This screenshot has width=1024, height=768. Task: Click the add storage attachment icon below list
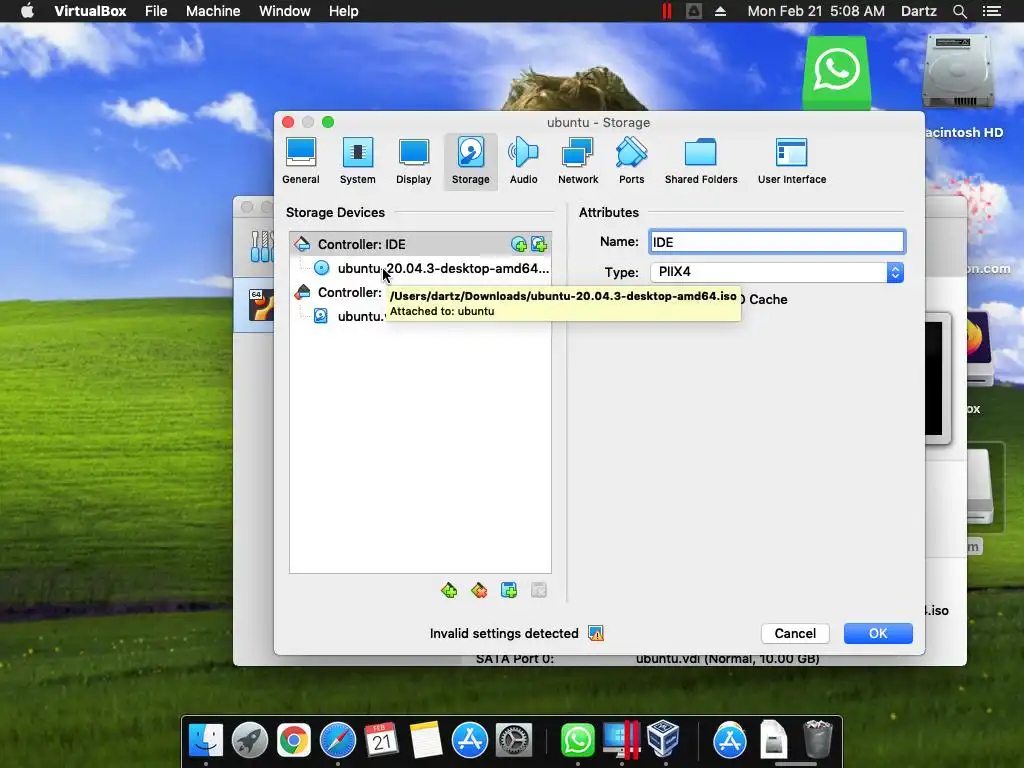click(x=509, y=590)
